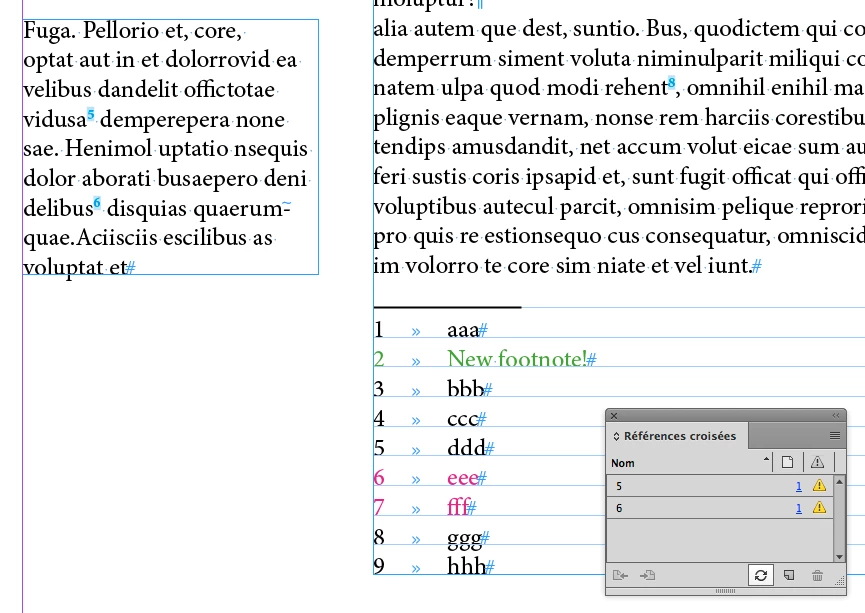Open page link 1 for cross-reference 6
Viewport: 865px width, 613px height.
tap(798, 508)
